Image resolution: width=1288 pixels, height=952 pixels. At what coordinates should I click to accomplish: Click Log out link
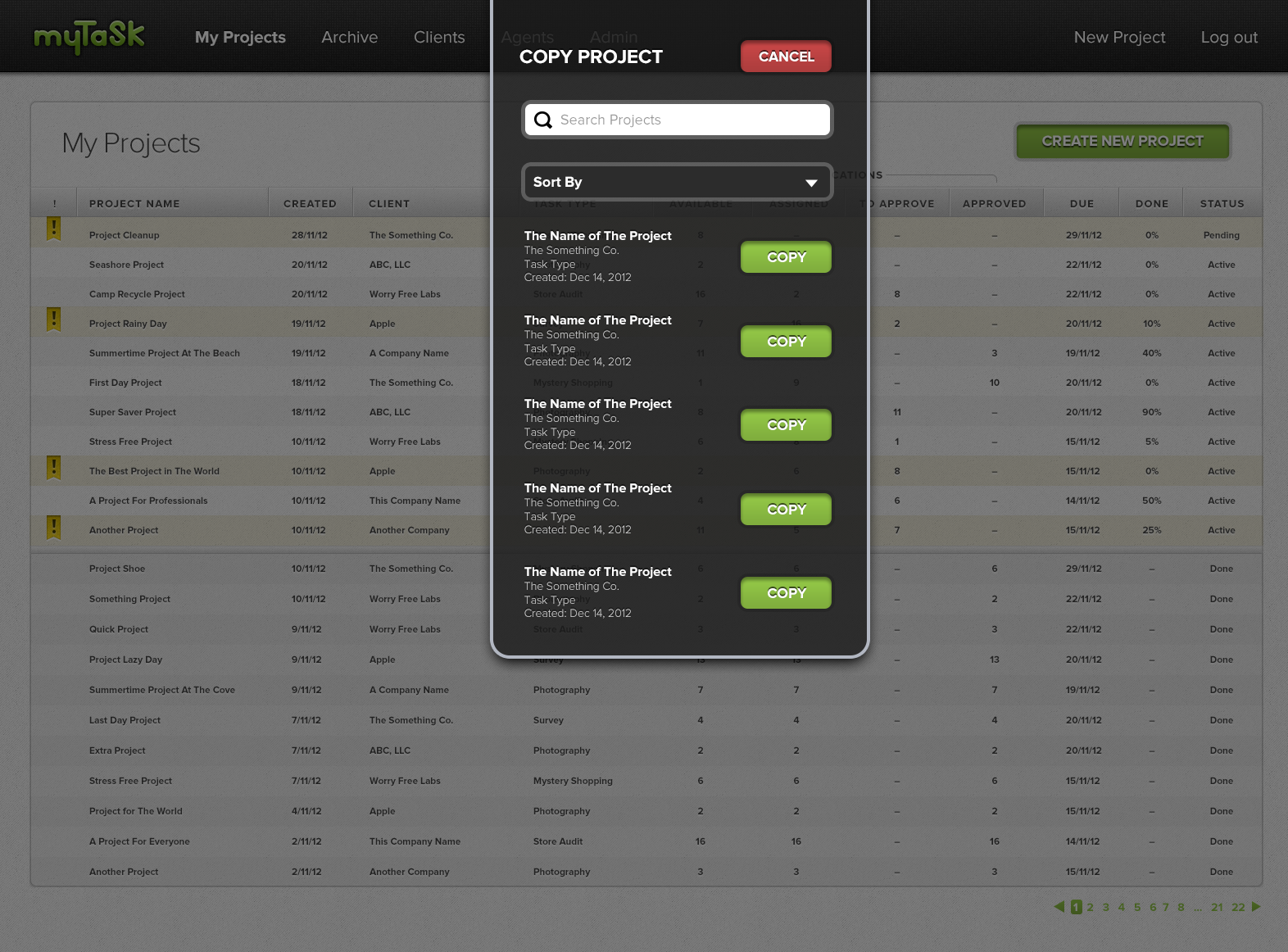click(x=1228, y=38)
